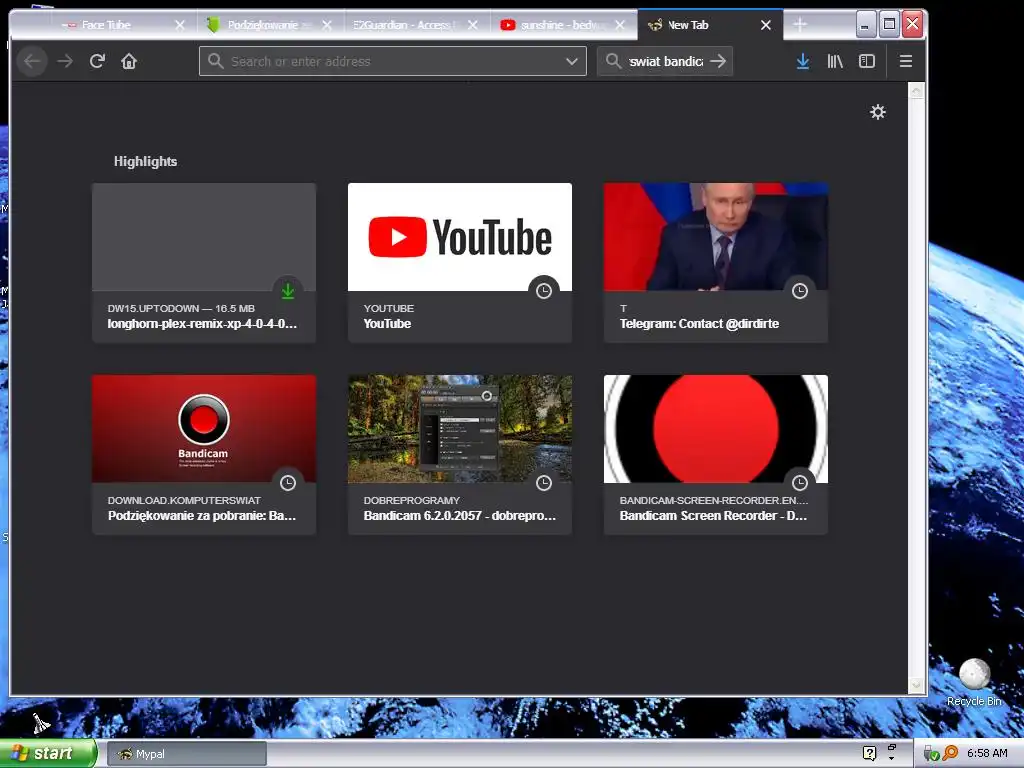Click the clock badge on Bandicam Recorder tile
Viewport: 1024px width, 768px height.
click(800, 483)
